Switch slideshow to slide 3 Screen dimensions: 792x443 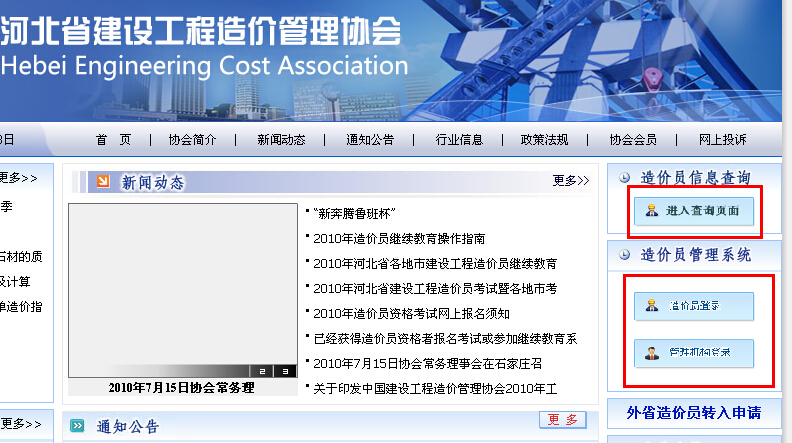(284, 371)
